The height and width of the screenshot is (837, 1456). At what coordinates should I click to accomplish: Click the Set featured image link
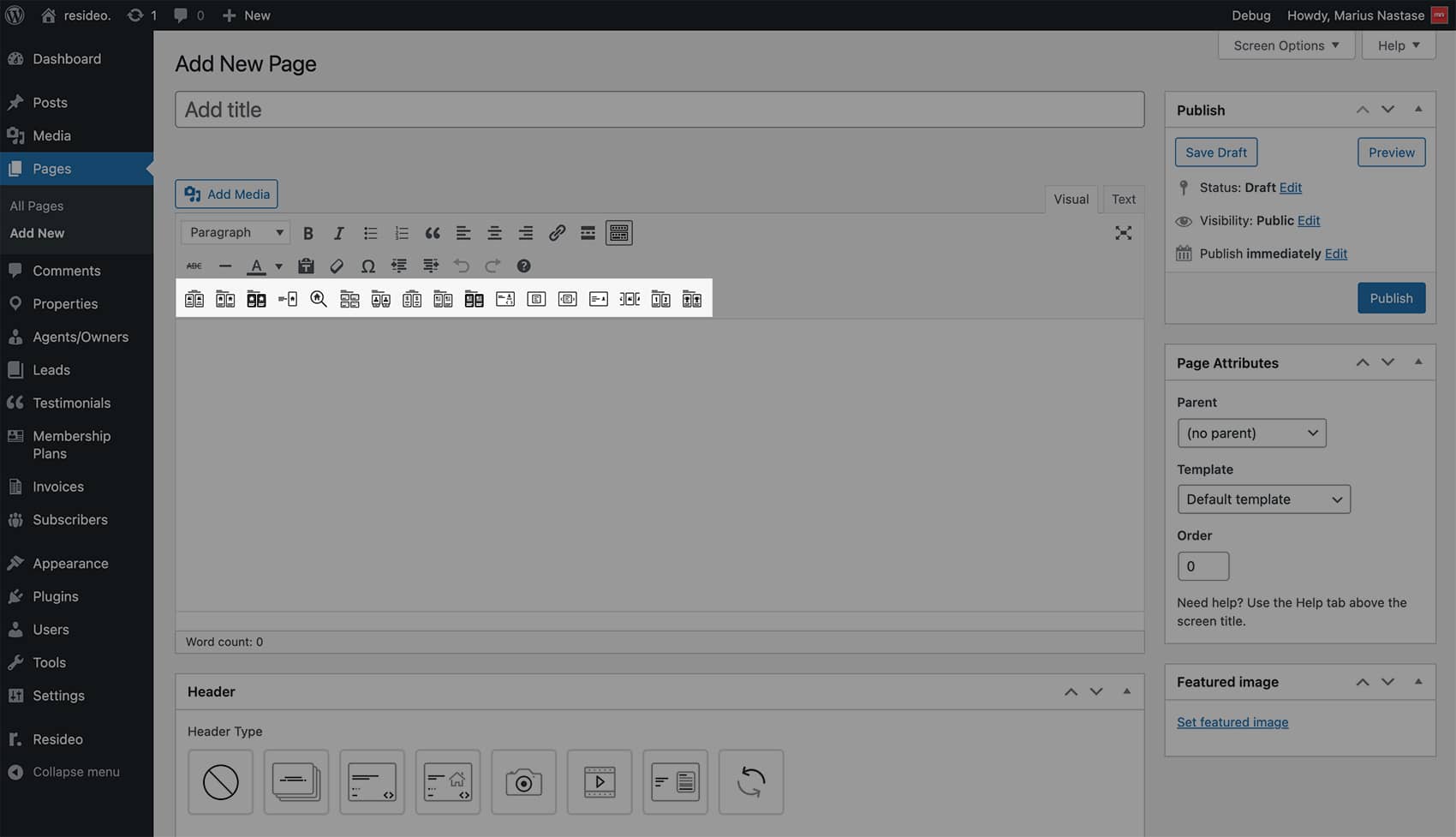[1232, 722]
